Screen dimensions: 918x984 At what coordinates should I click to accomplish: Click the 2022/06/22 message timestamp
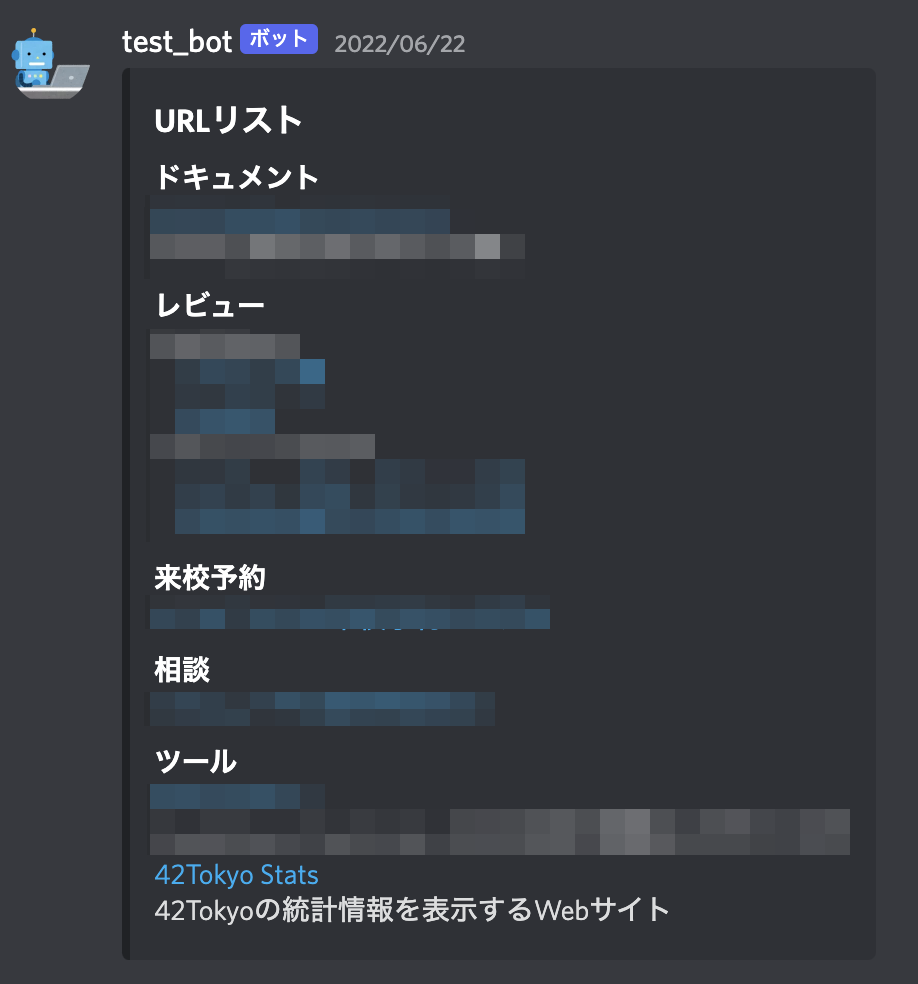(x=400, y=44)
